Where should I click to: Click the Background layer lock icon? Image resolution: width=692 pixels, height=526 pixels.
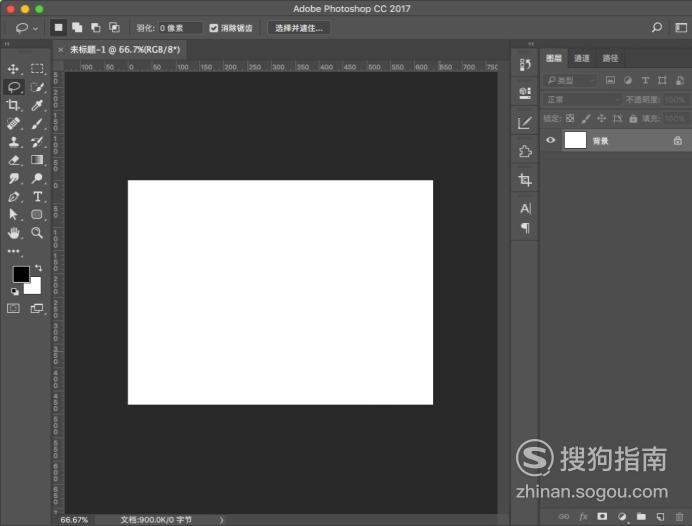point(677,141)
